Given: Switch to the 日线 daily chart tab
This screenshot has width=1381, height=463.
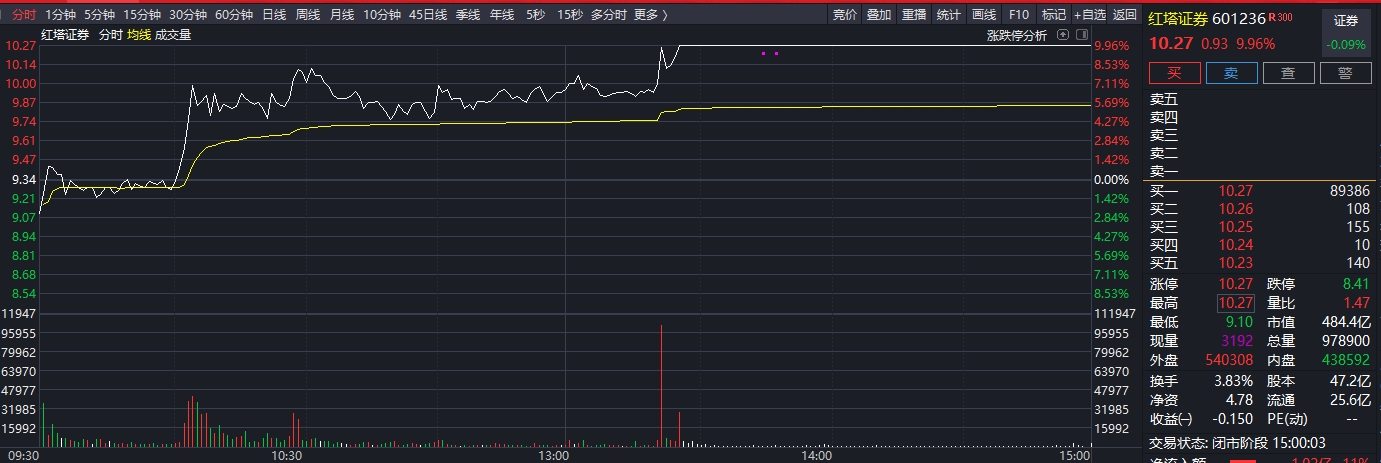Looking at the screenshot, I should [274, 15].
